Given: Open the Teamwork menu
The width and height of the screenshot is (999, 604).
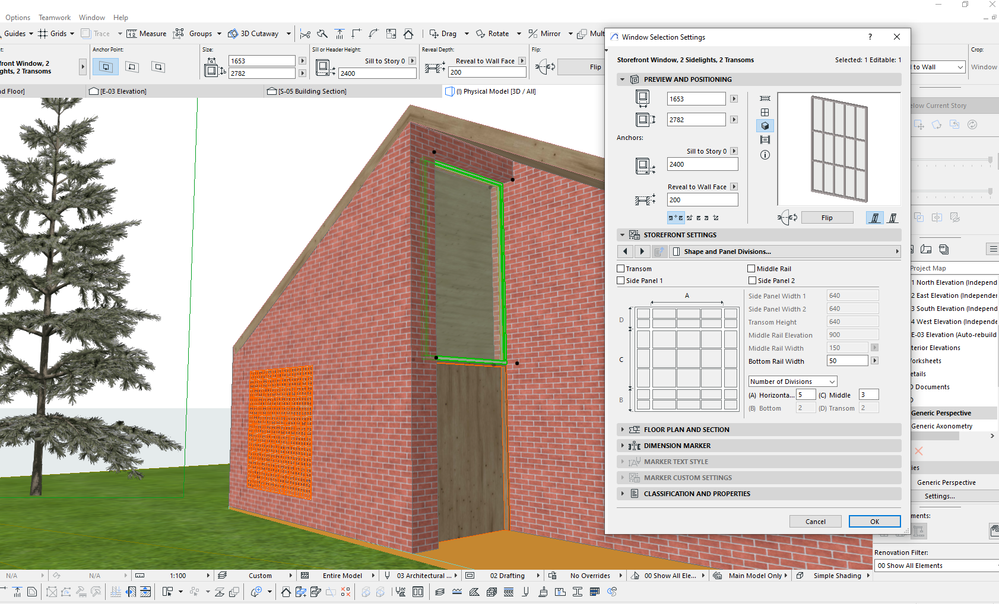Looking at the screenshot, I should point(55,17).
